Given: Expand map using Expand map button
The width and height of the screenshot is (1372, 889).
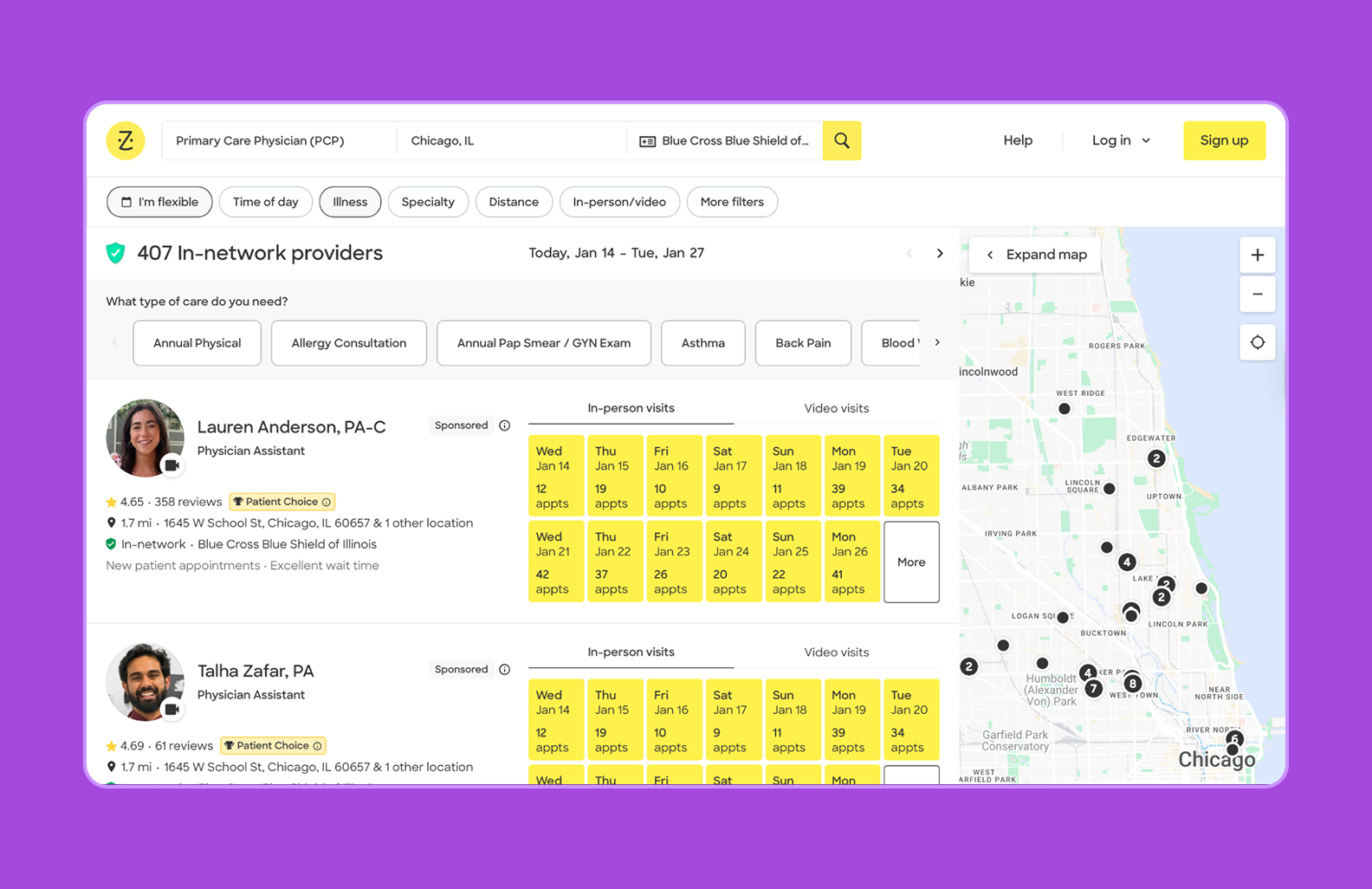Looking at the screenshot, I should click(x=1036, y=255).
